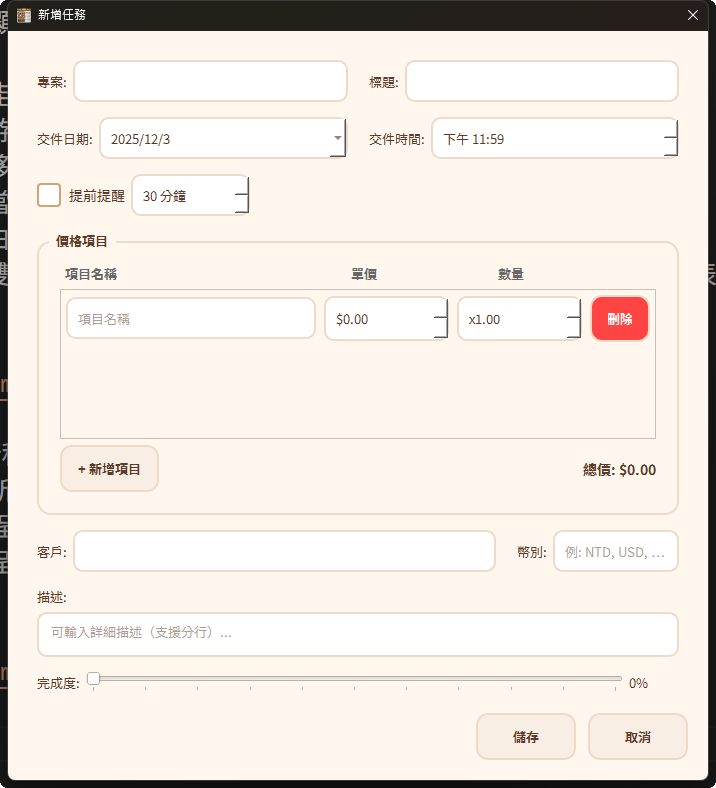Screen dimensions: 716x788
Task: Click the 數量 spinner arrows
Action: coord(574,319)
